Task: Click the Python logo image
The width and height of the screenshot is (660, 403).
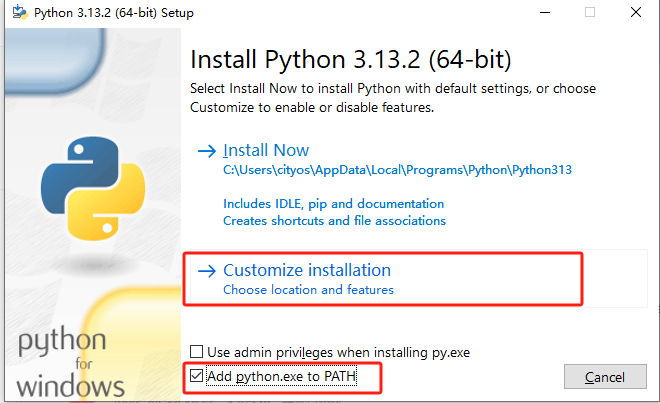Action: pyautogui.click(x=93, y=188)
